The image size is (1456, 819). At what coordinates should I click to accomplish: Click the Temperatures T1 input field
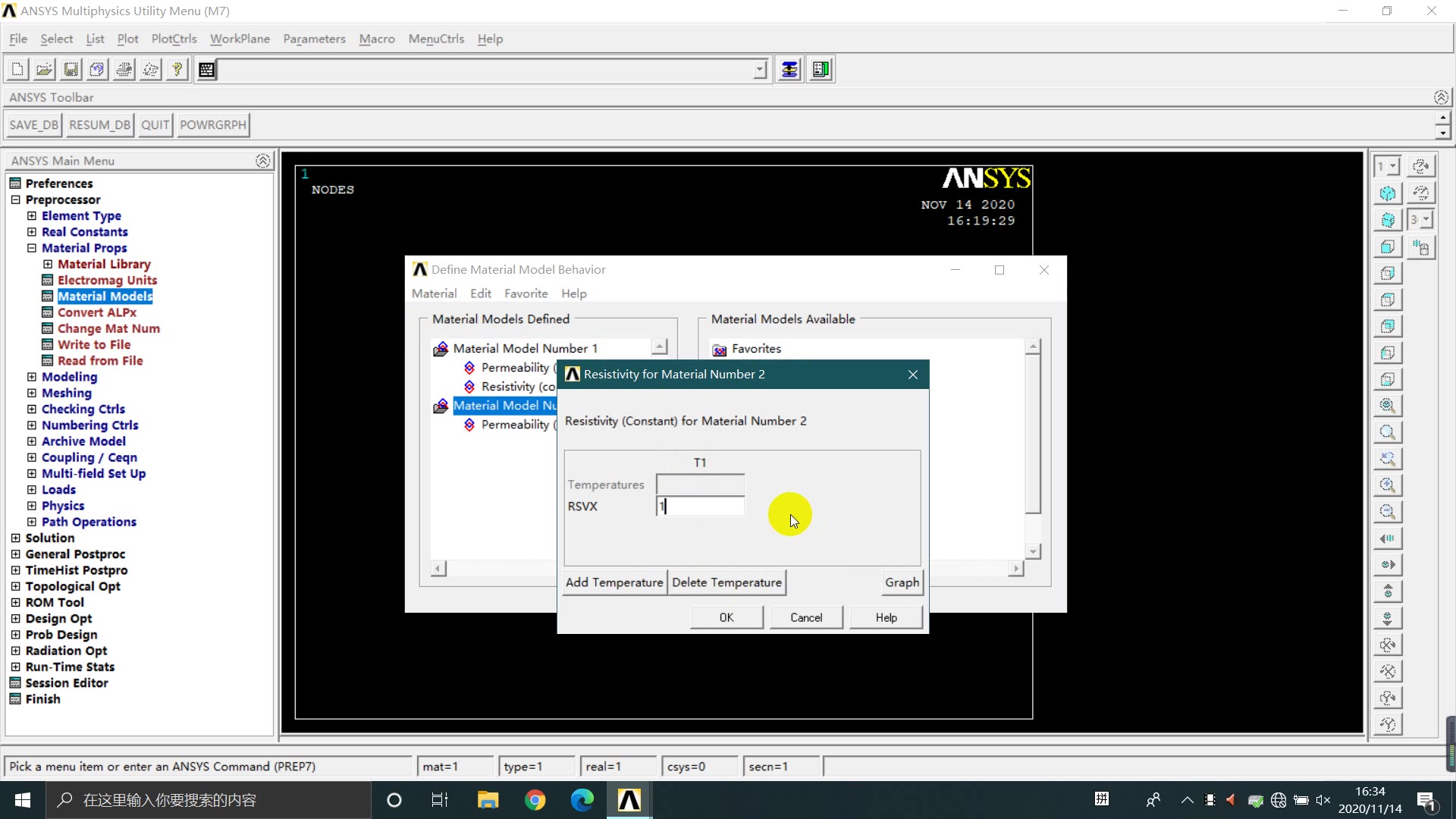(x=700, y=484)
